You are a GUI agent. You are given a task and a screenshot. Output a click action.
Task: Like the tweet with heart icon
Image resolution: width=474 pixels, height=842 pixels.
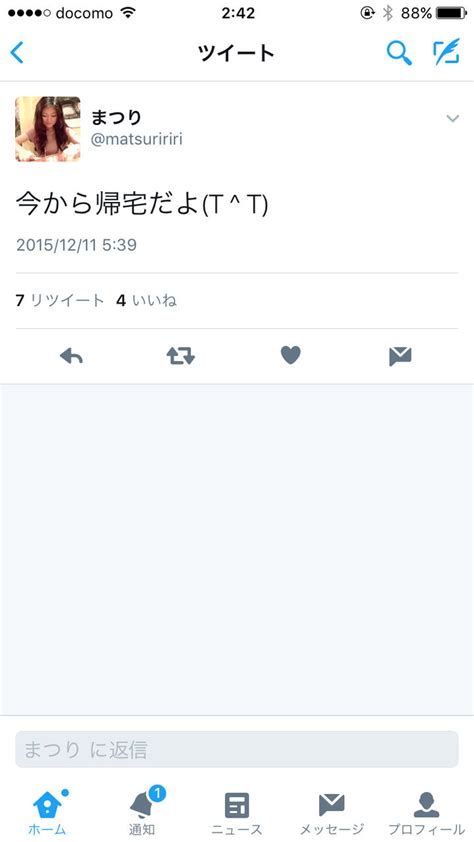coord(290,355)
